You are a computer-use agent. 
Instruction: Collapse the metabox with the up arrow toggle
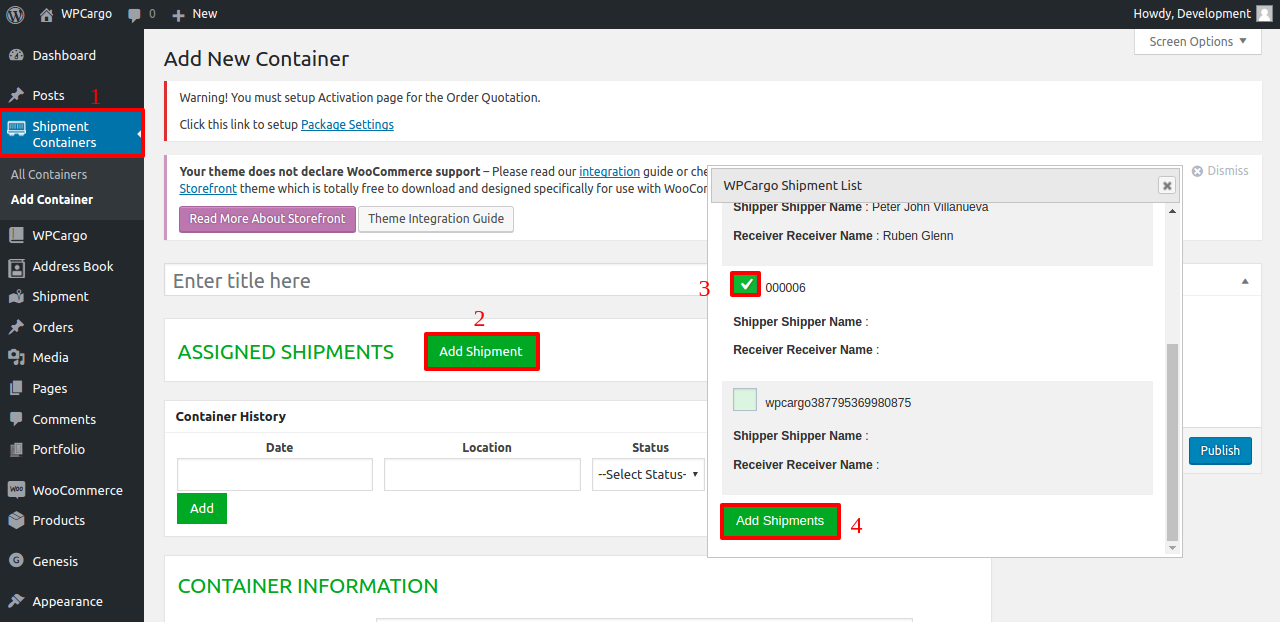[1245, 281]
